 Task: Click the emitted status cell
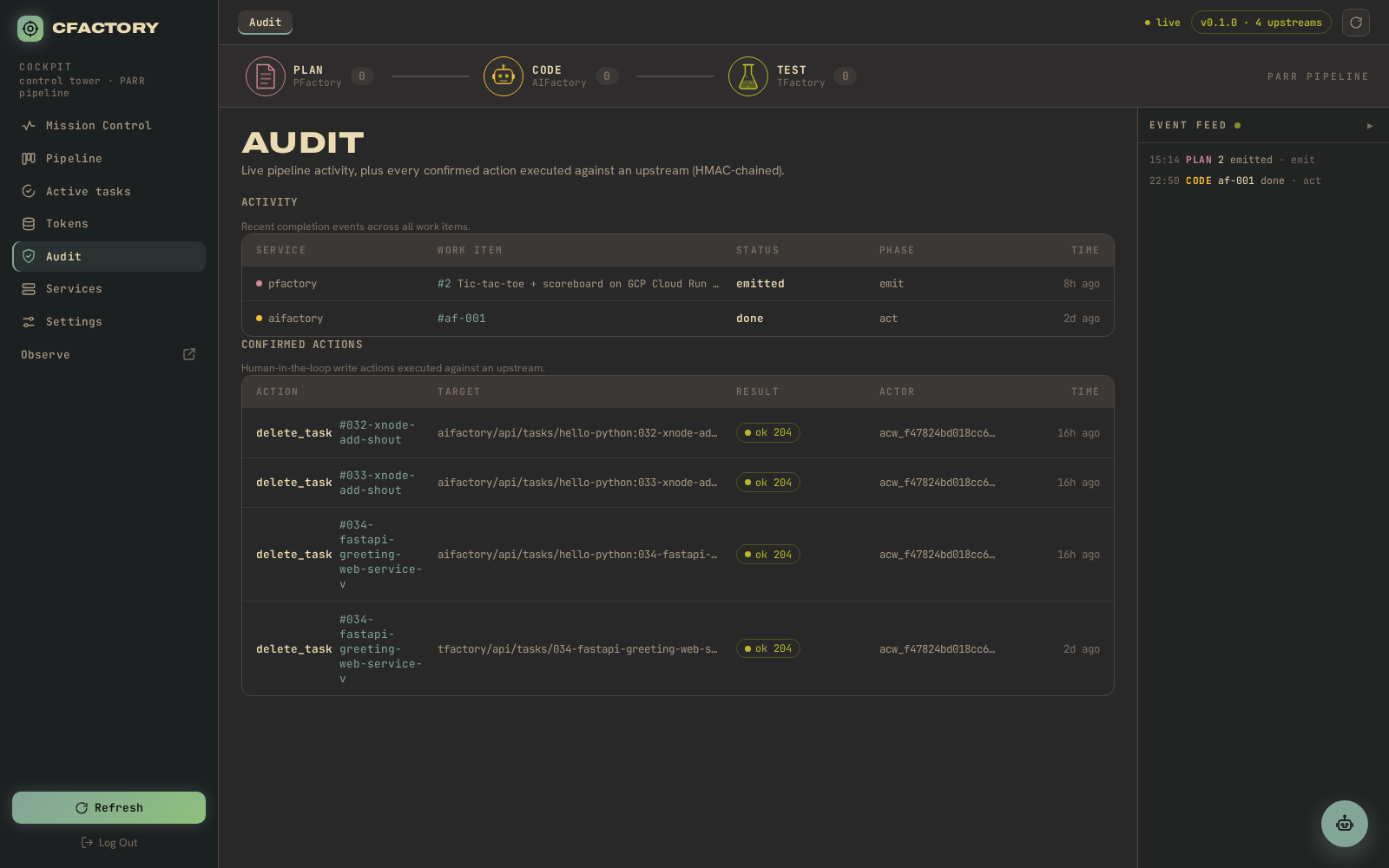(x=760, y=284)
